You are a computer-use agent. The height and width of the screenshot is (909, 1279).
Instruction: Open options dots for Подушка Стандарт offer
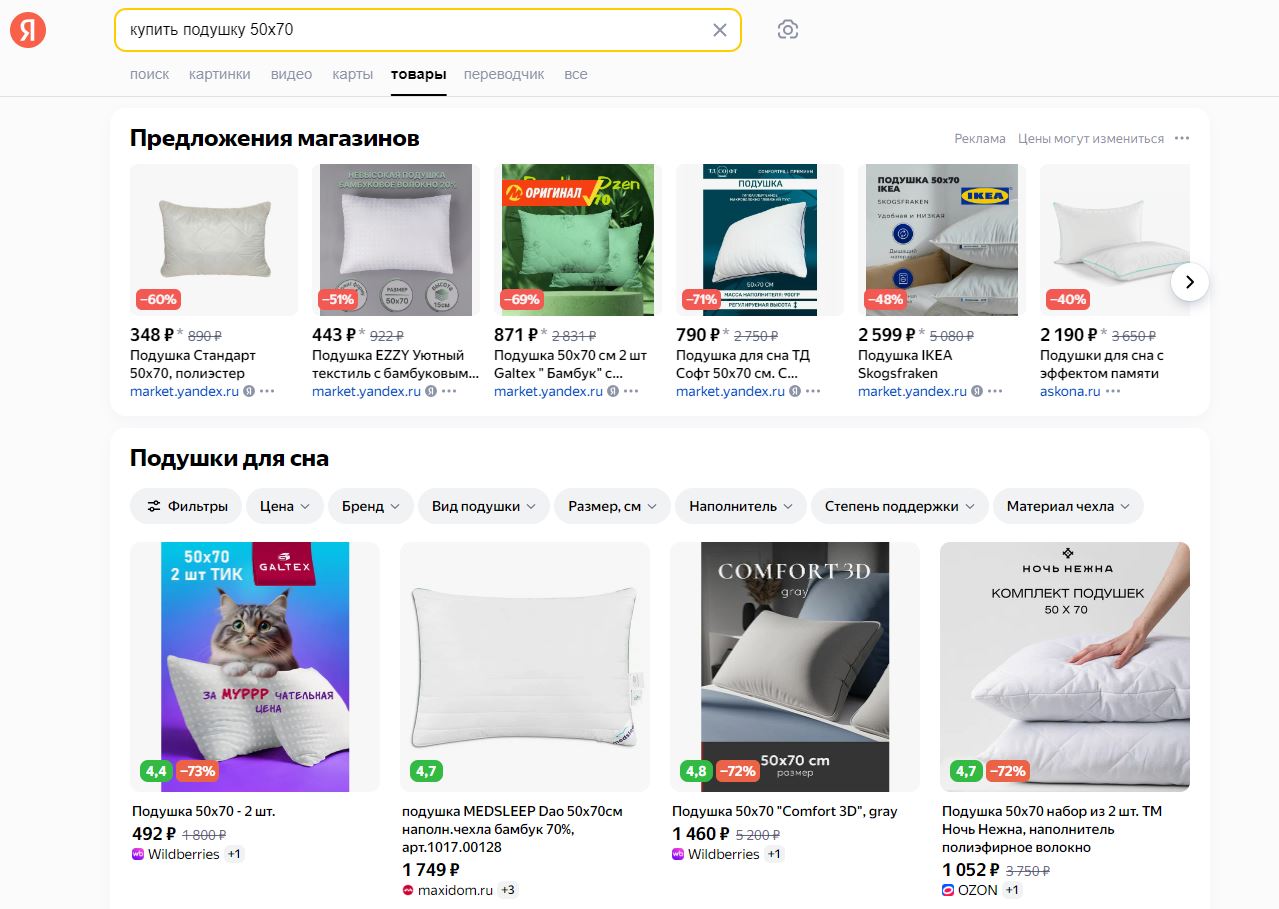267,391
